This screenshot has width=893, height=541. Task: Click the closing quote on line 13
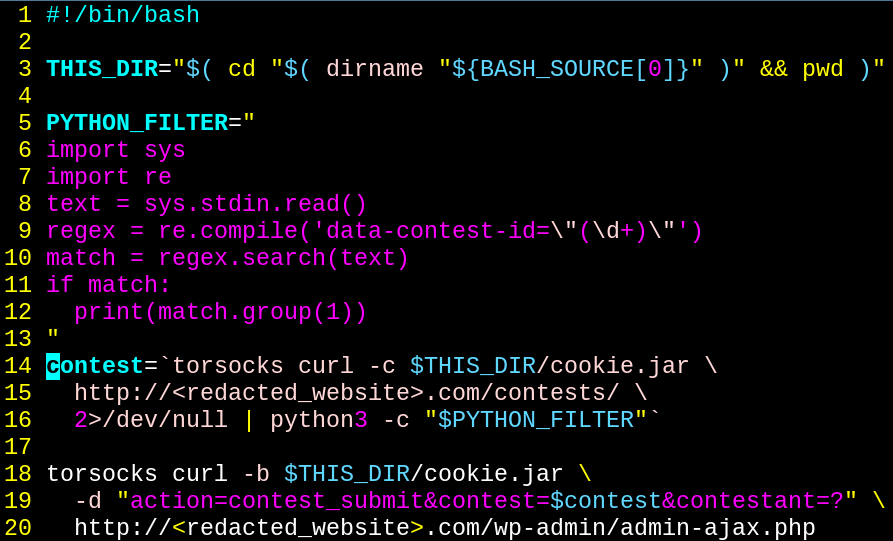pos(53,335)
